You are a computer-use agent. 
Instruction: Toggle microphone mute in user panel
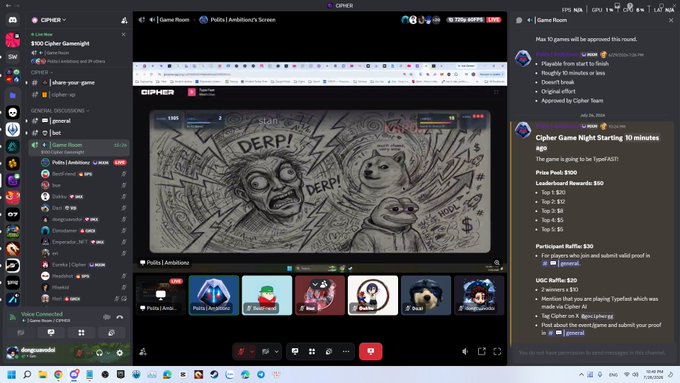click(x=79, y=353)
